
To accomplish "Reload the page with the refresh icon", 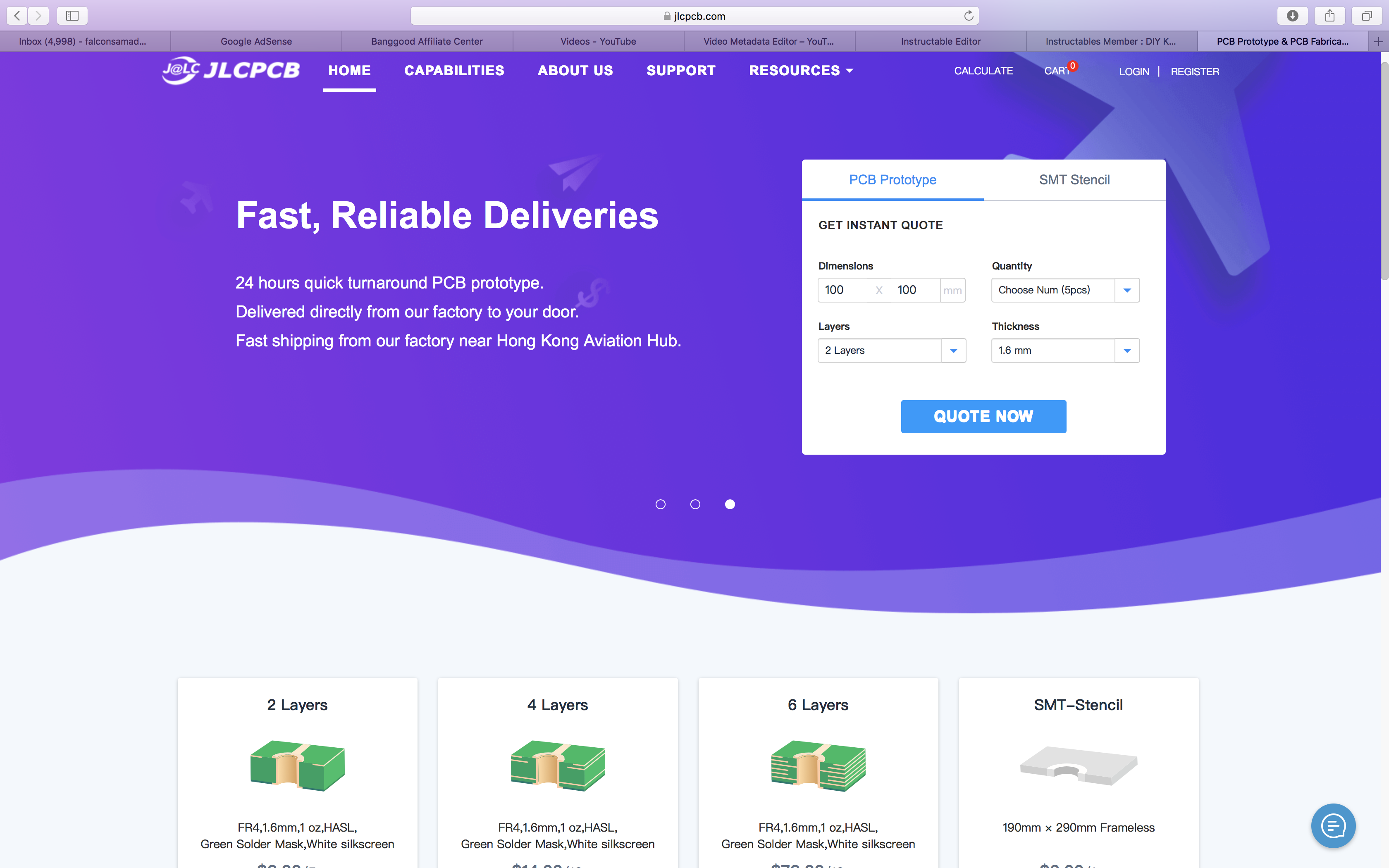I will (x=969, y=16).
